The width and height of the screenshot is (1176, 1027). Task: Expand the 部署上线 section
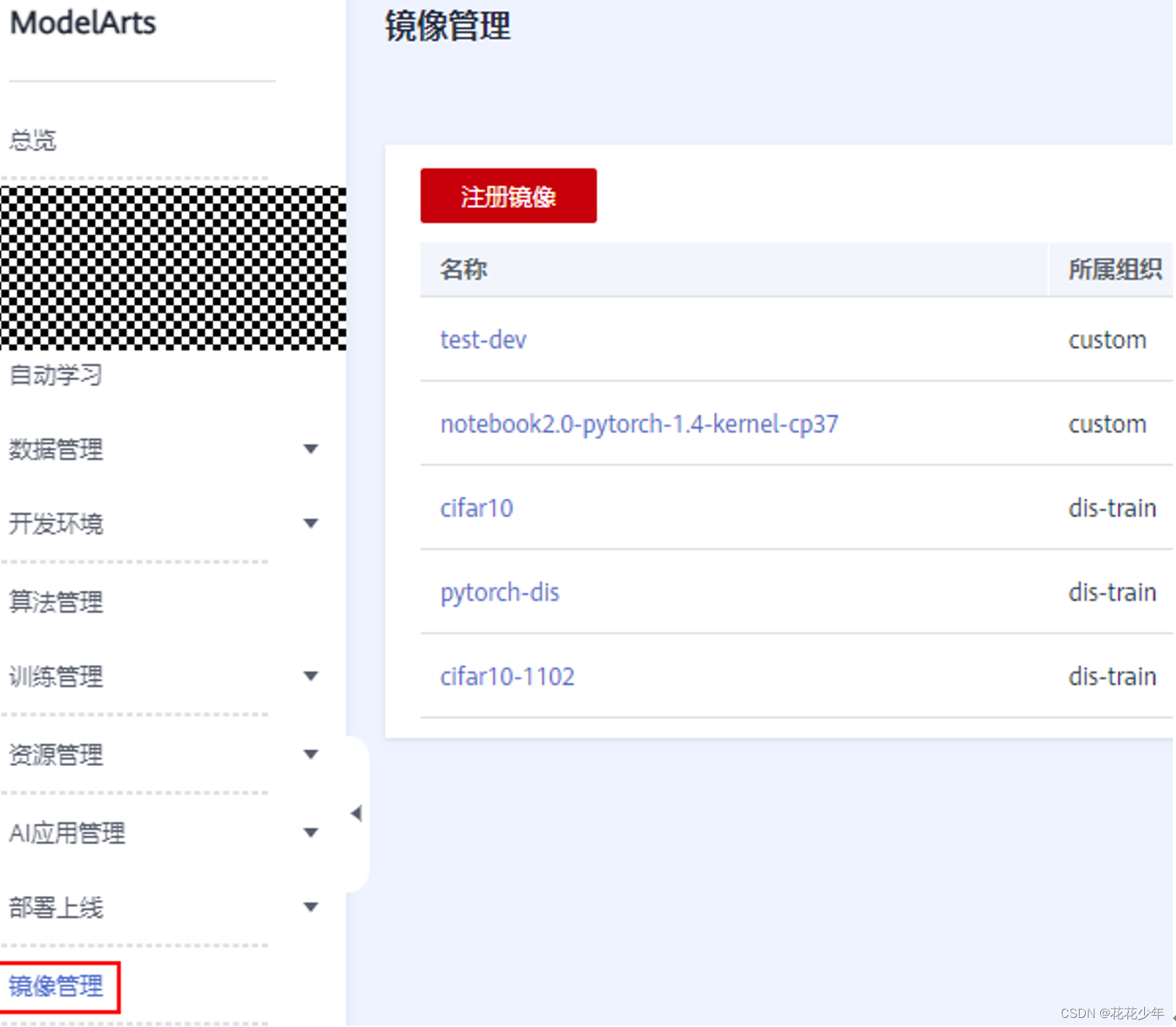click(310, 906)
